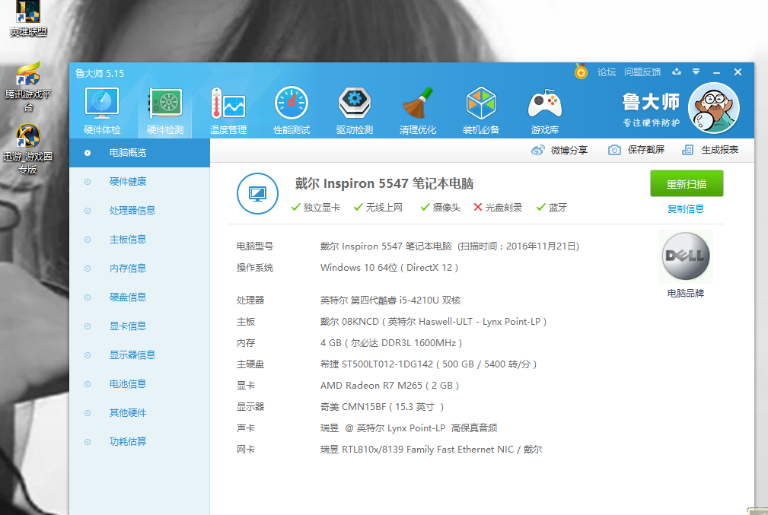This screenshot has width=768, height=515.
Task: Click the 鲁大师 mascot avatar
Action: [714, 108]
